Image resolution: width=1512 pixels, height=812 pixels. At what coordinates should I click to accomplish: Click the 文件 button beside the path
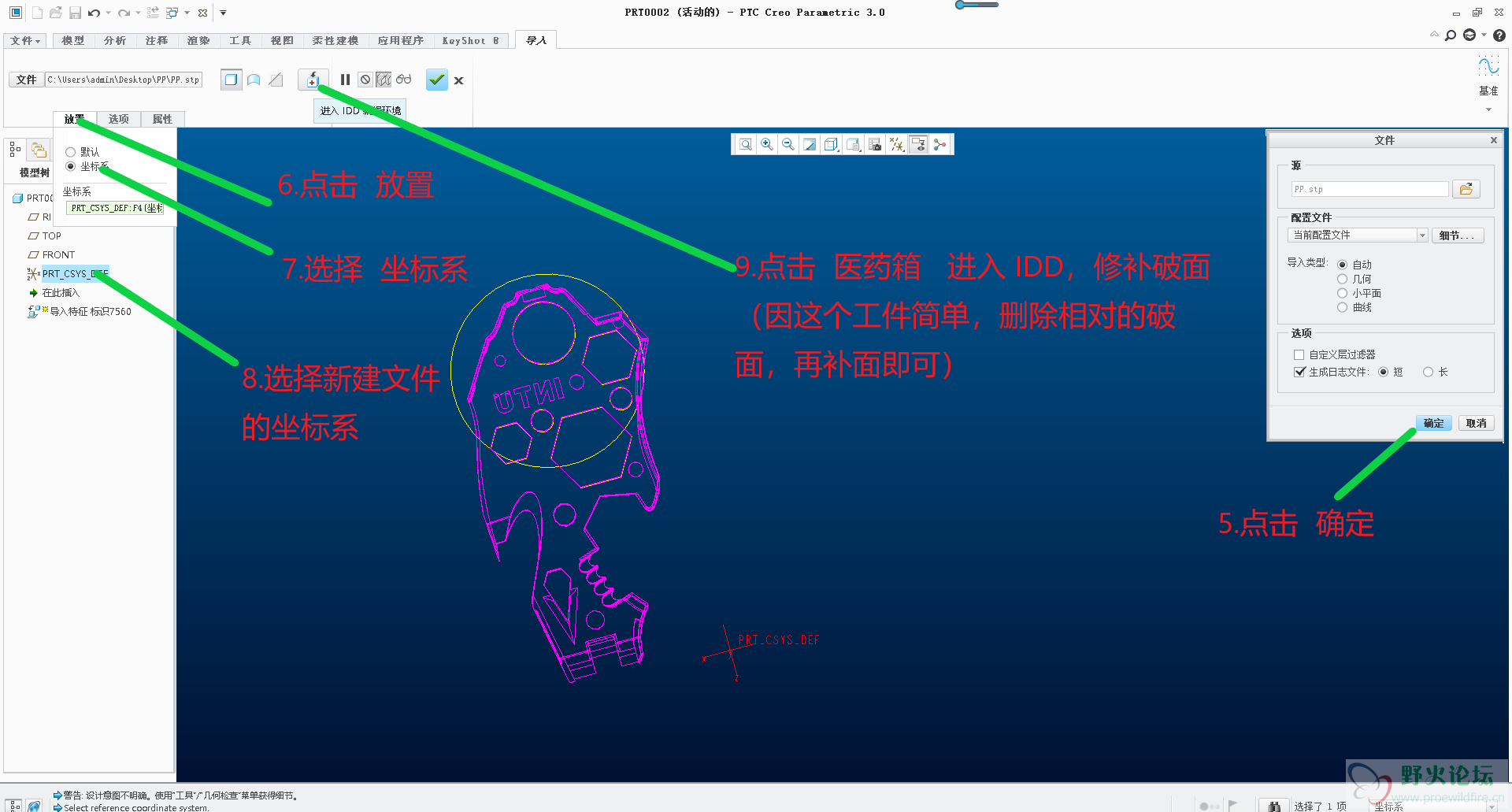26,80
